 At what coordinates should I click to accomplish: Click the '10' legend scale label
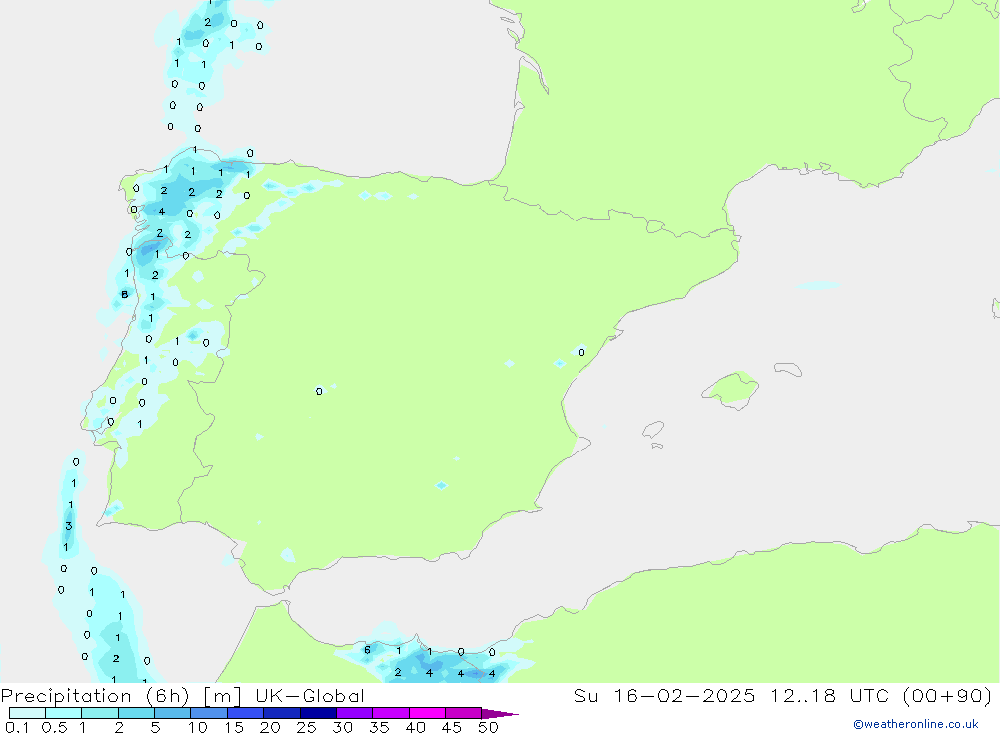pyautogui.click(x=198, y=727)
